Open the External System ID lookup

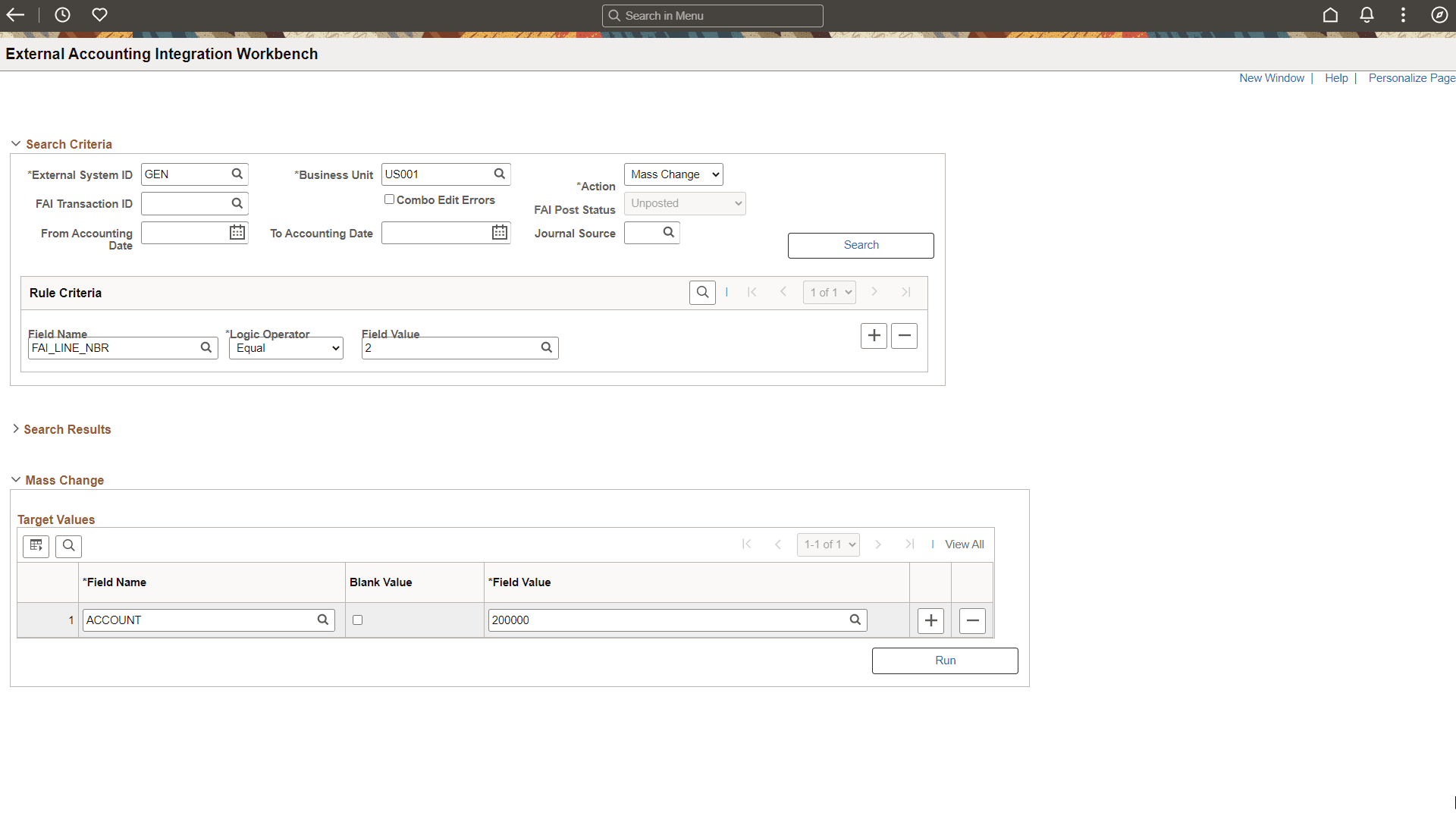236,174
